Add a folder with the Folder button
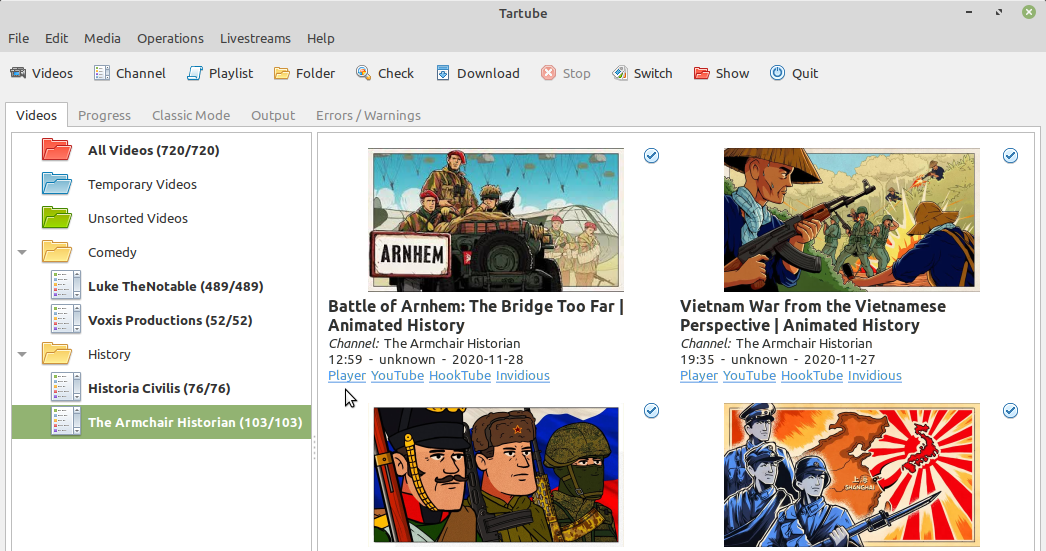Viewport: 1046px width, 551px height. 304,73
